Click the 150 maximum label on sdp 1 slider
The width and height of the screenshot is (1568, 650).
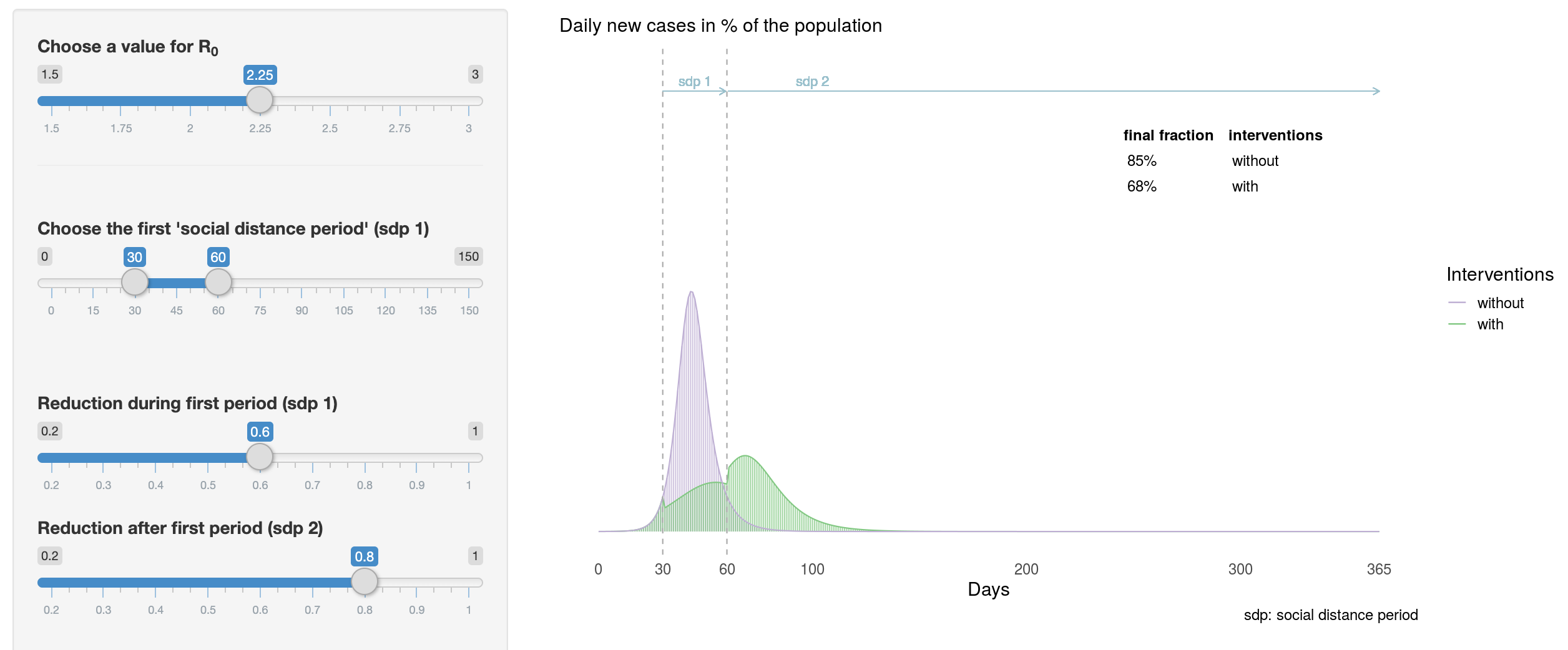469,256
